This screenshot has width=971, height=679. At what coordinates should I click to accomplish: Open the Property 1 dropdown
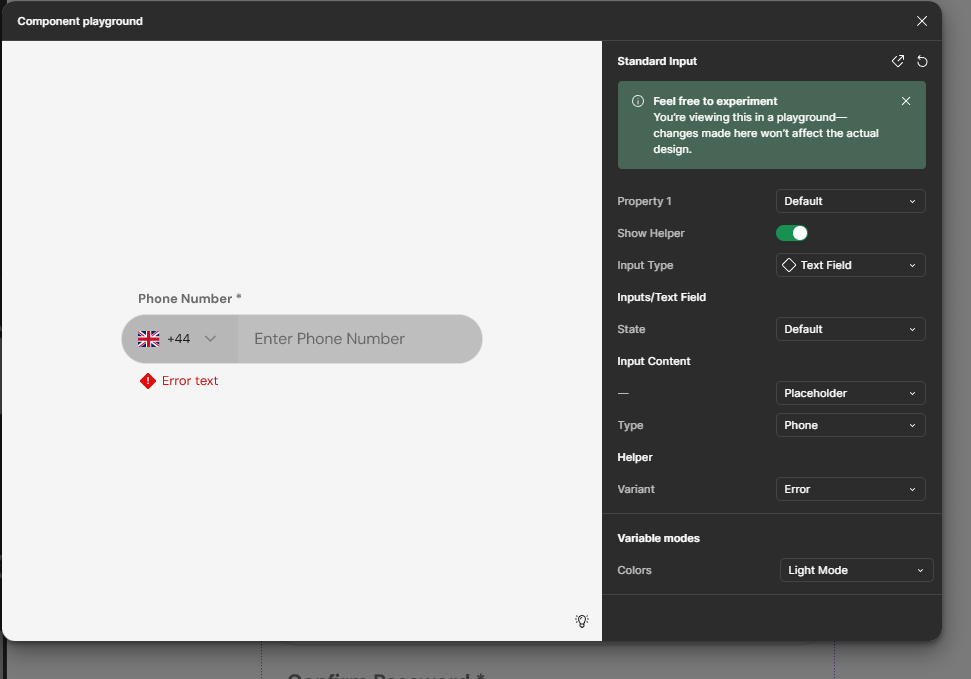point(850,201)
